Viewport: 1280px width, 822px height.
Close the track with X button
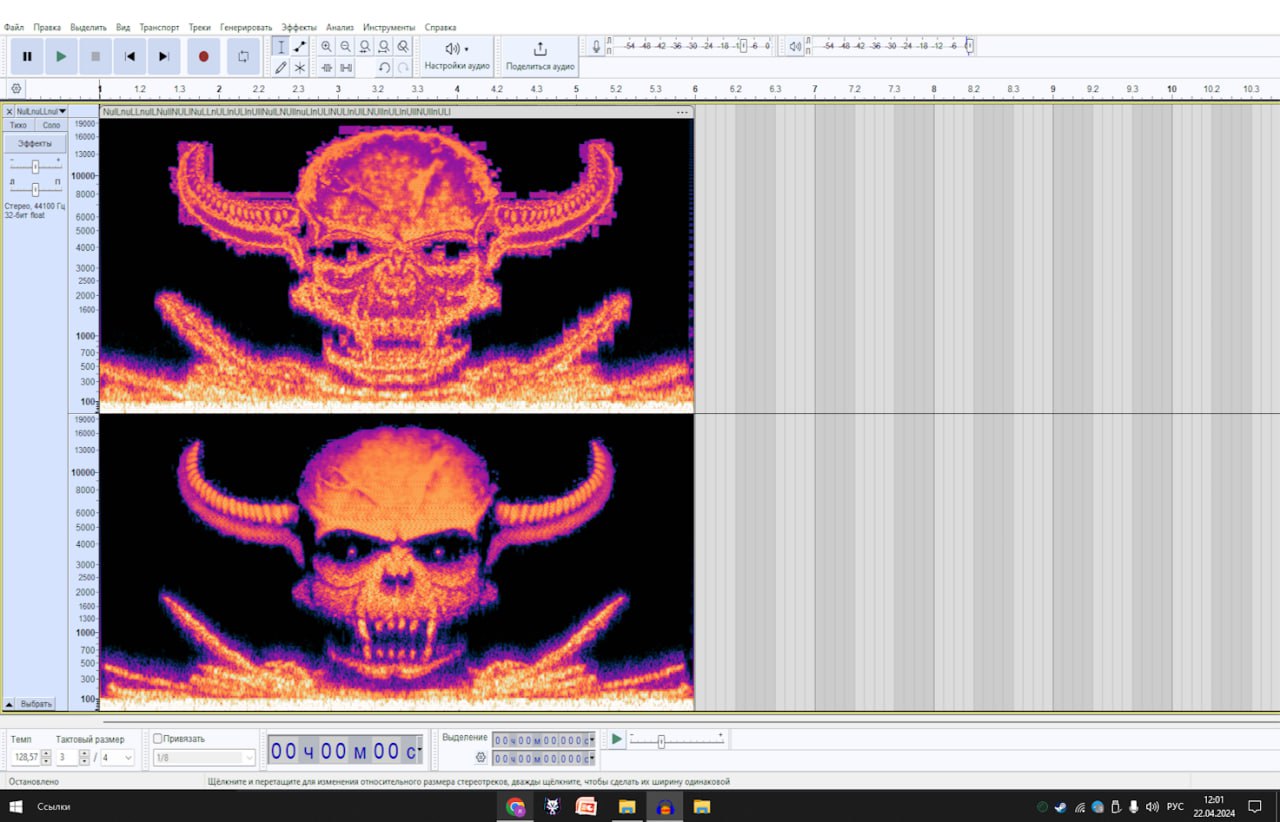point(10,112)
